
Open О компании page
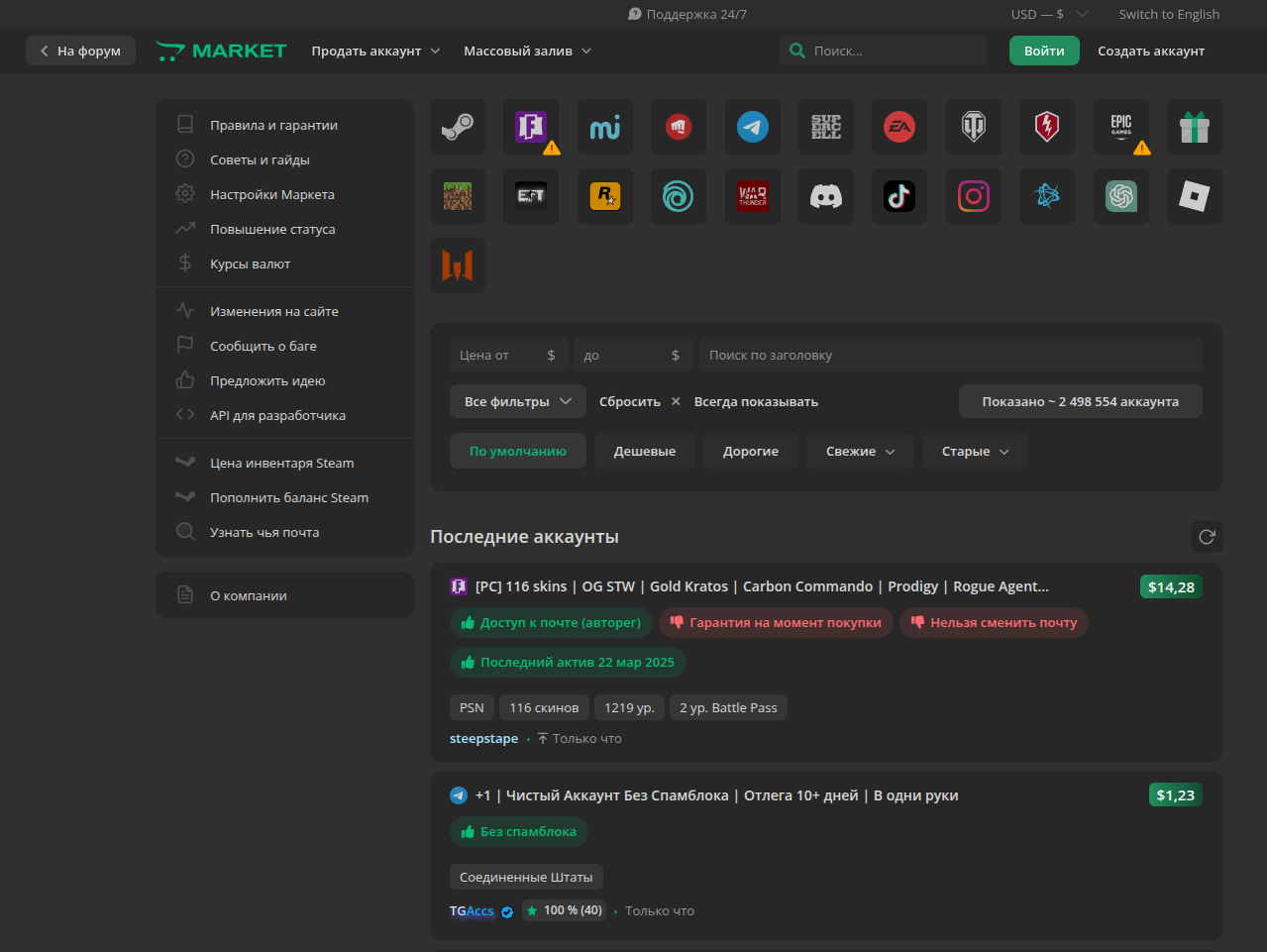pos(284,595)
